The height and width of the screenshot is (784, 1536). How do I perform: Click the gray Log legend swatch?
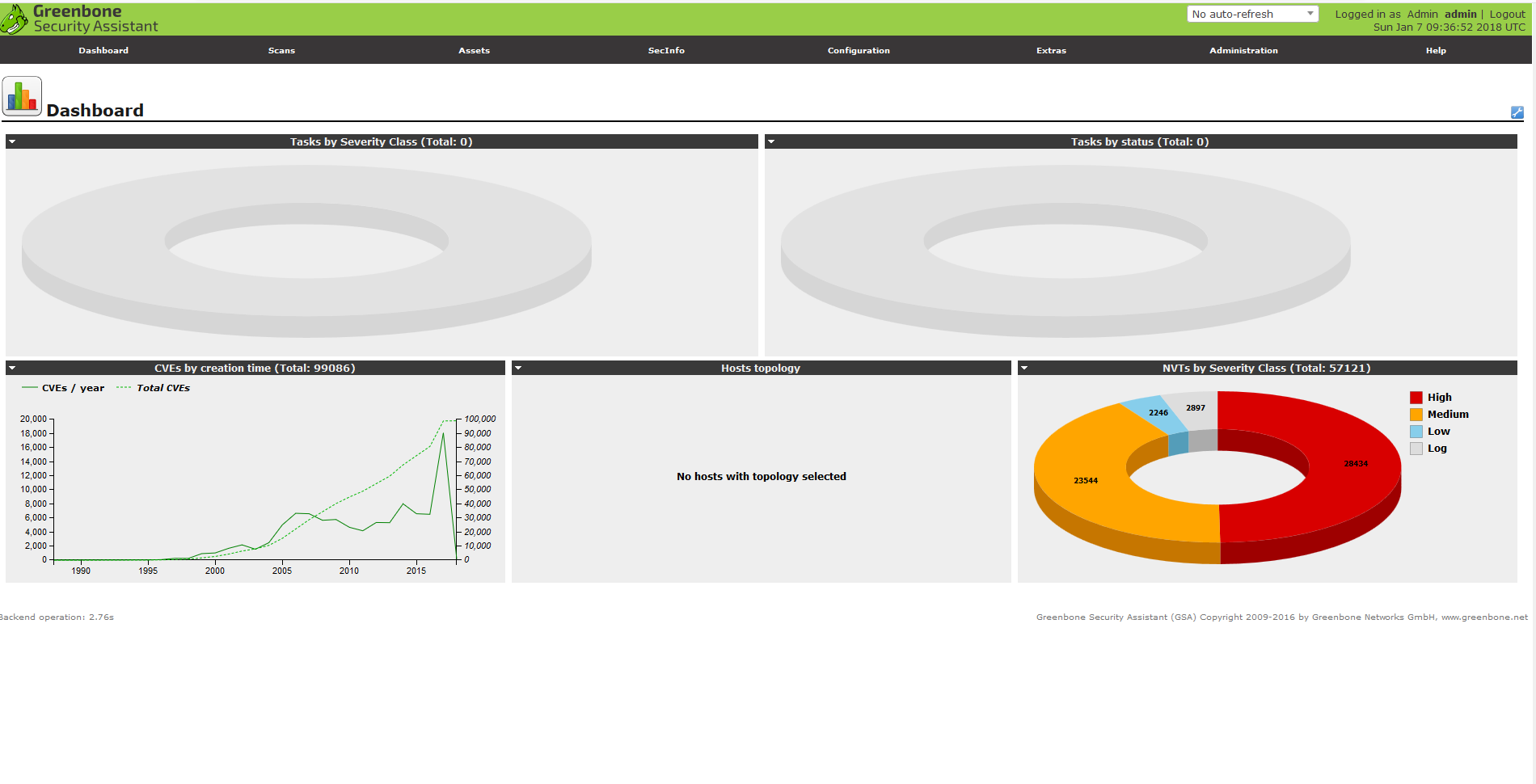point(1416,449)
